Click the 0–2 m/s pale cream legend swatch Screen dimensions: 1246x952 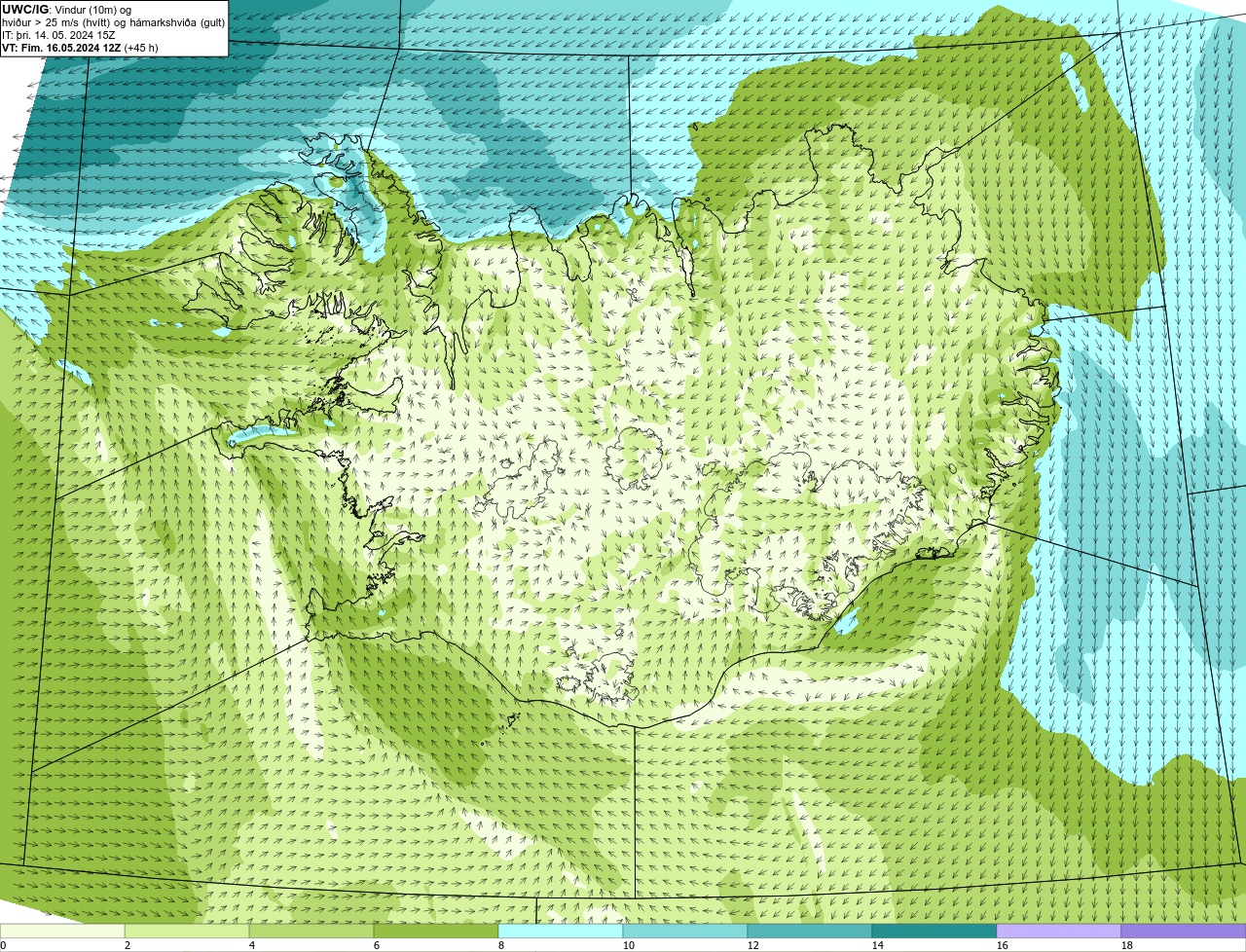62,931
